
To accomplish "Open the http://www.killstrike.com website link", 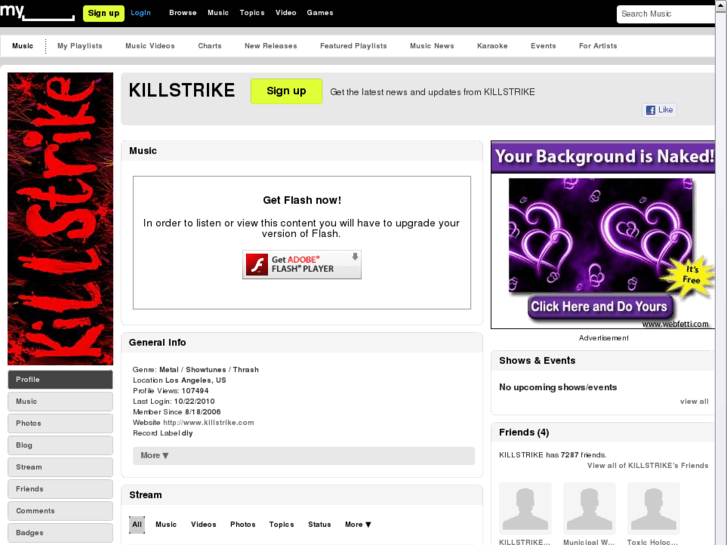I will [209, 423].
